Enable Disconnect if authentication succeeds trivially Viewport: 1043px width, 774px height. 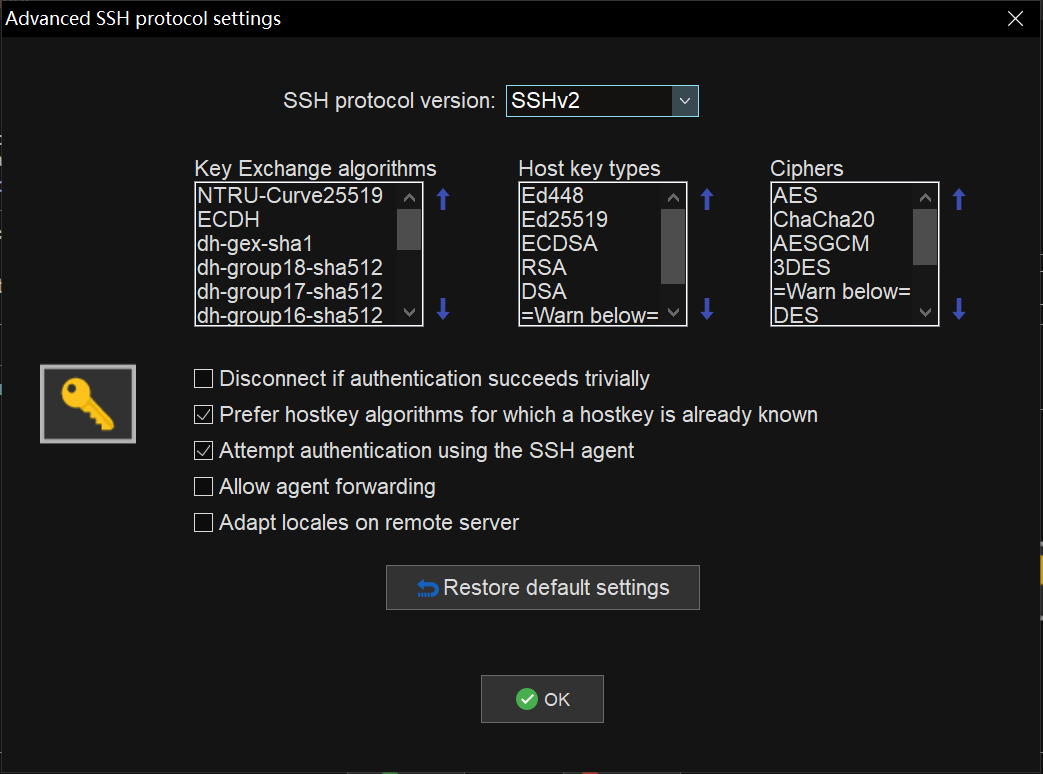tap(204, 379)
